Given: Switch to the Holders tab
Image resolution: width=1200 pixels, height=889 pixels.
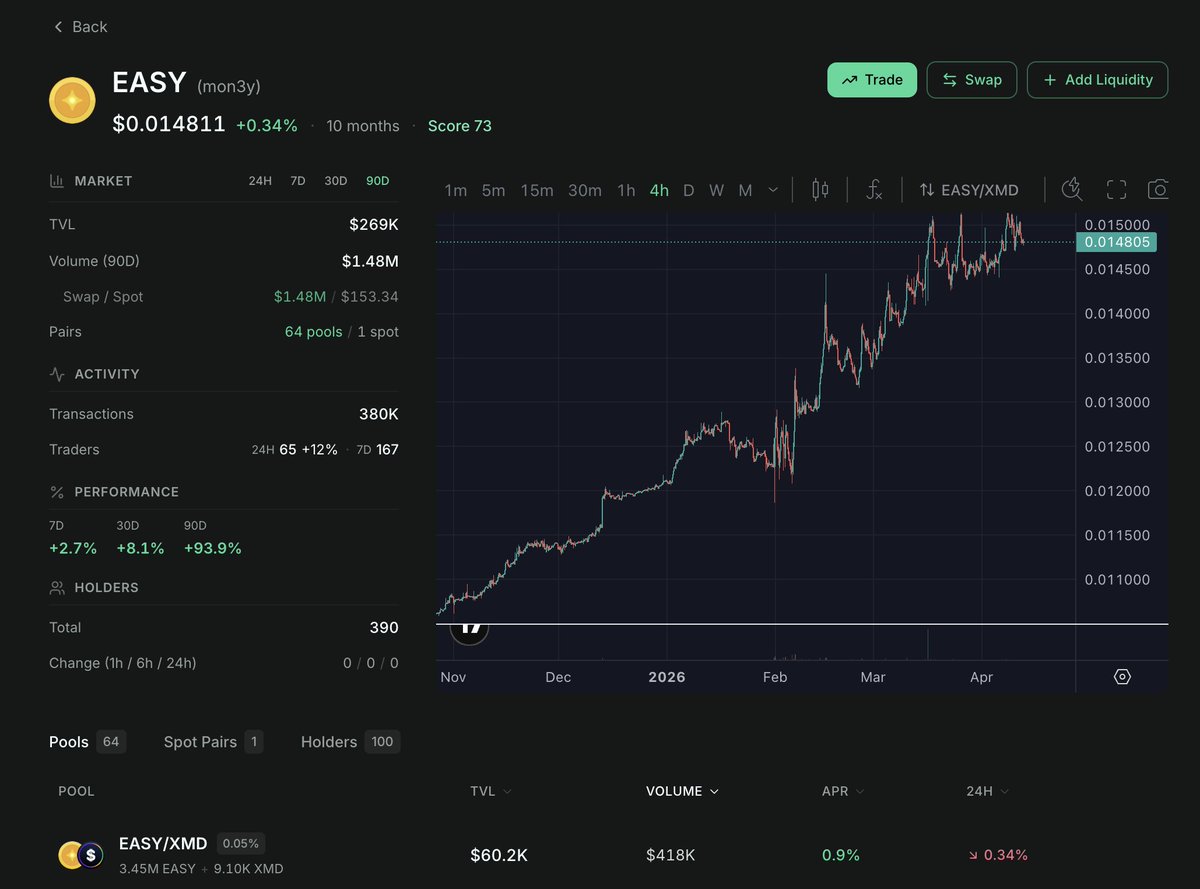Looking at the screenshot, I should (350, 742).
